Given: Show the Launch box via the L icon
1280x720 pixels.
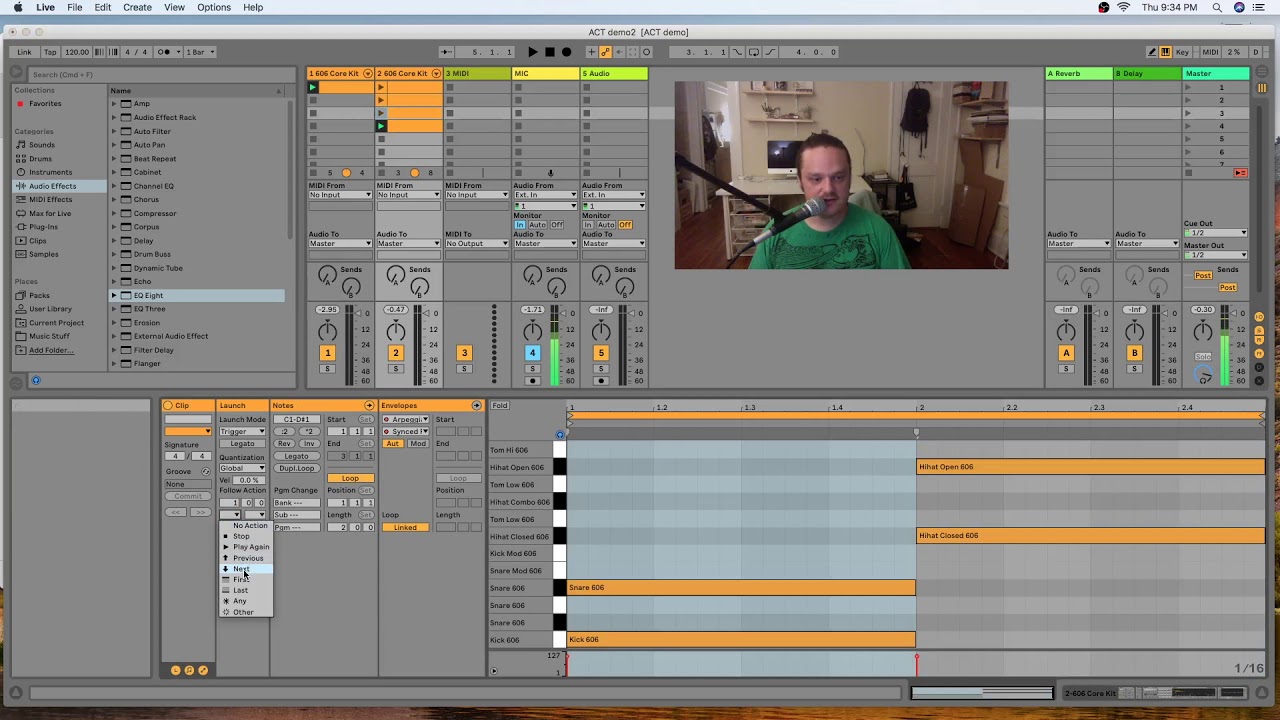Looking at the screenshot, I should pos(175,670).
